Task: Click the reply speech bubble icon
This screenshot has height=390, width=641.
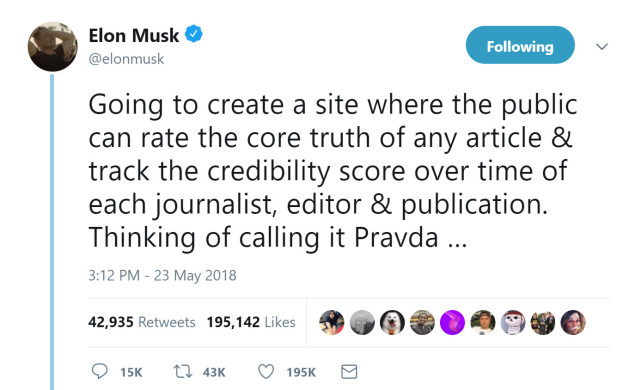Action: pyautogui.click(x=99, y=371)
